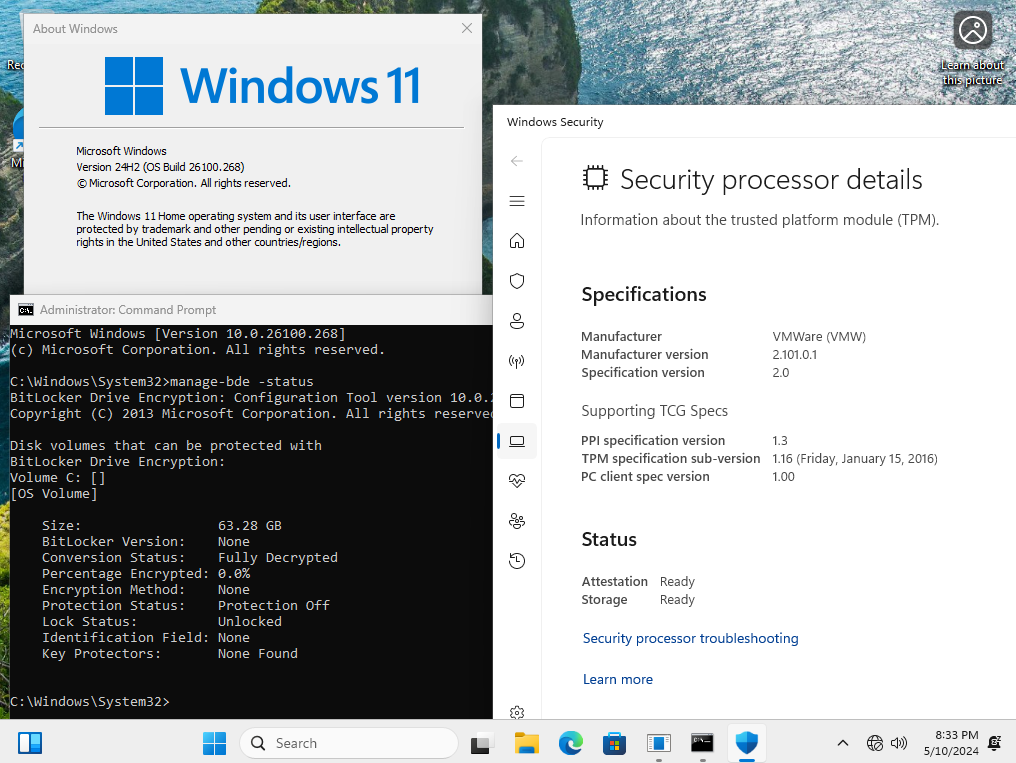Click Security processor troubleshooting link

(690, 639)
